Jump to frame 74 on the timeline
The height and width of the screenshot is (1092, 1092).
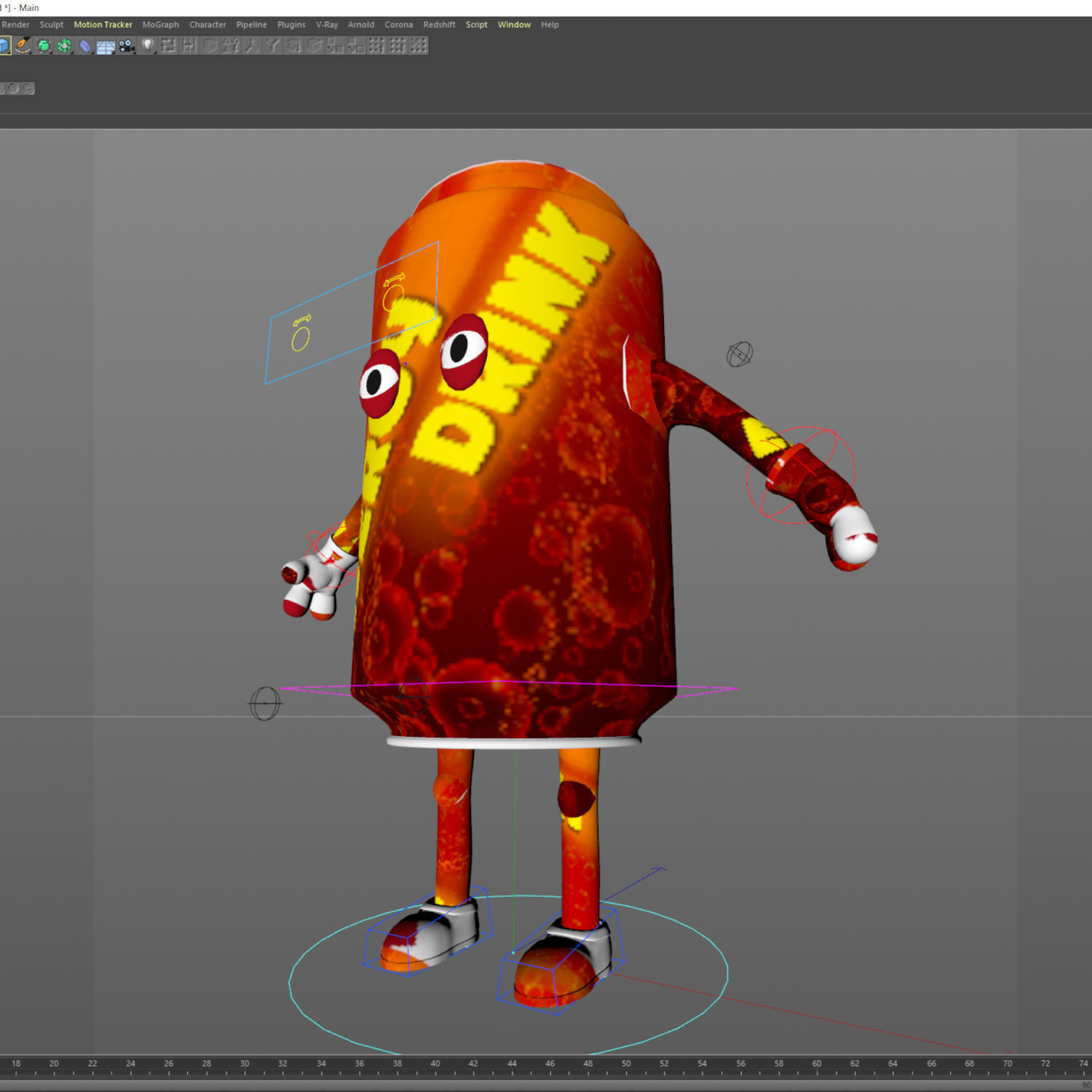(1083, 1064)
